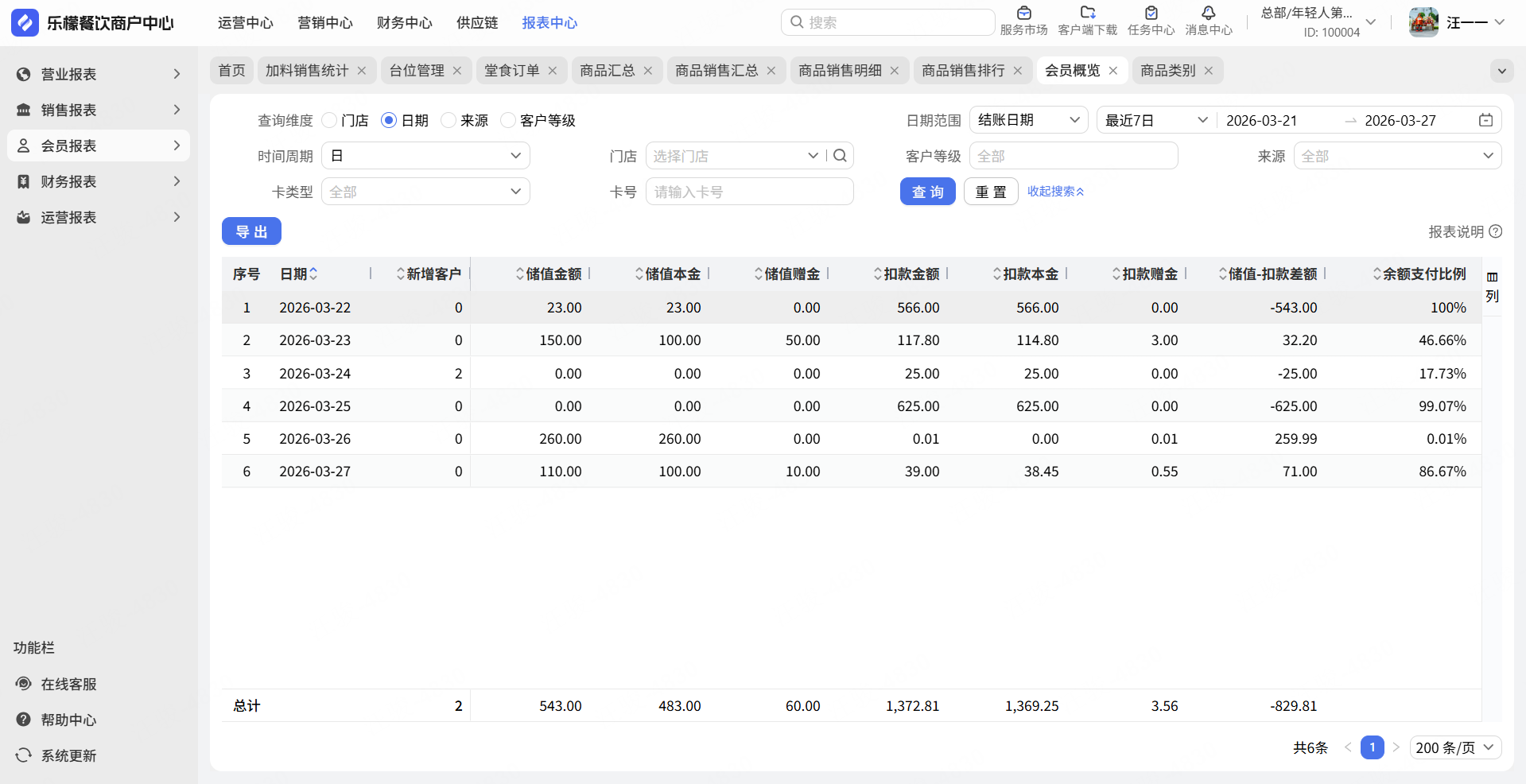This screenshot has width=1526, height=784.
Task: Expand the 卡类型 dropdown
Action: [x=425, y=192]
